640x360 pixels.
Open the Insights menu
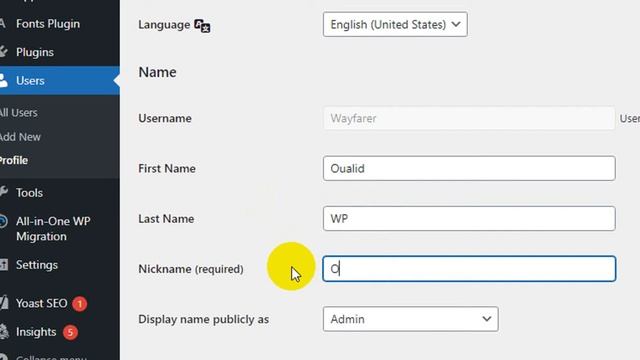click(36, 332)
